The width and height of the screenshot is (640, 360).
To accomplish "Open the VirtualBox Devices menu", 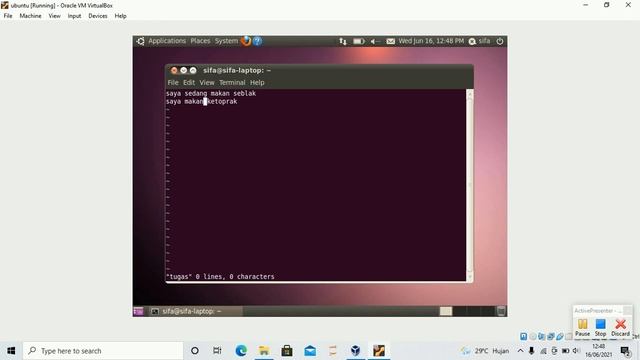I will [x=98, y=16].
